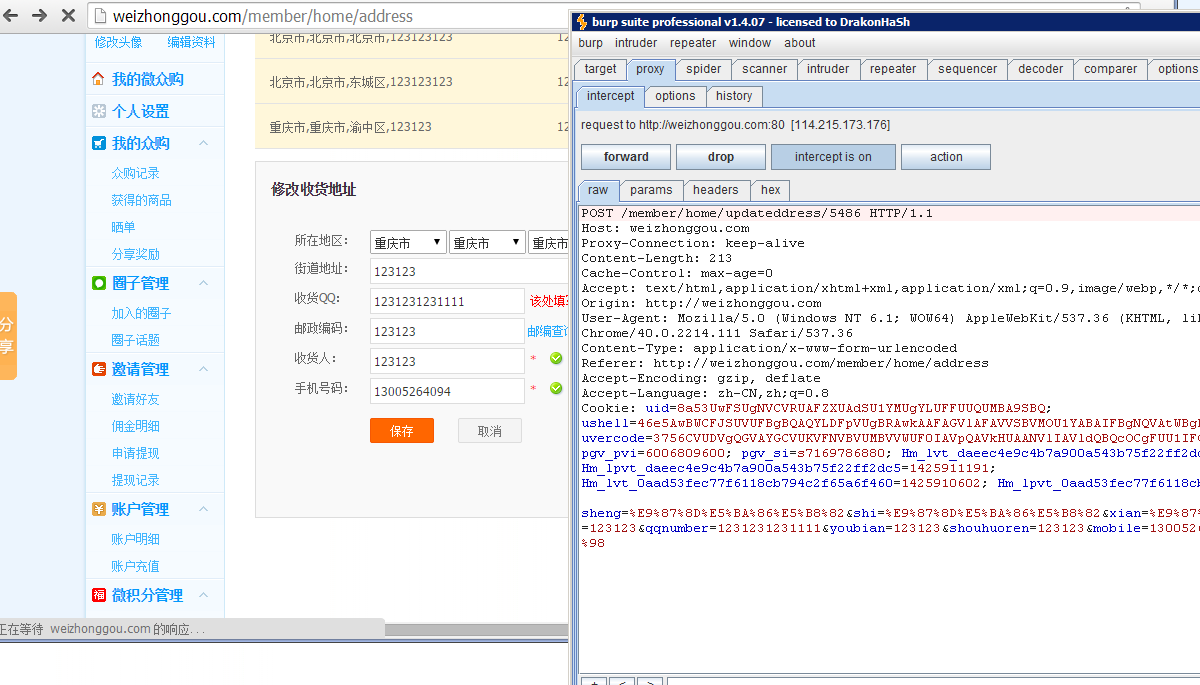Open the burp menu in Burp Suite

point(591,43)
